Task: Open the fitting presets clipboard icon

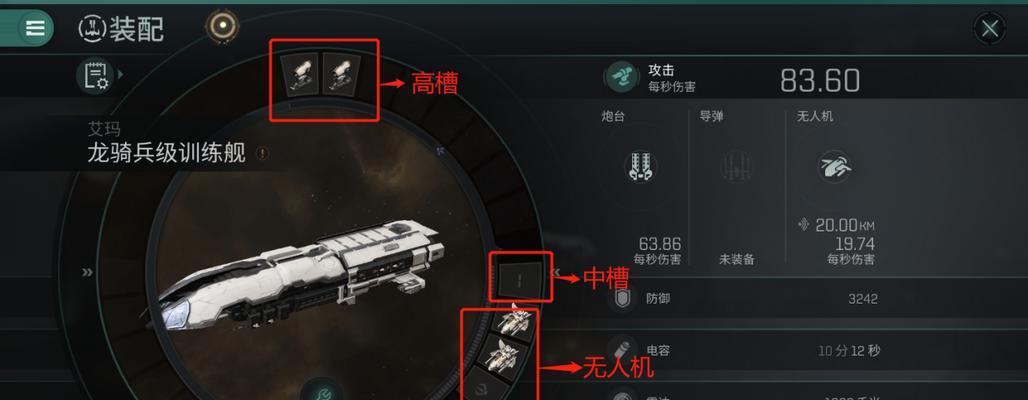Action: (95, 75)
